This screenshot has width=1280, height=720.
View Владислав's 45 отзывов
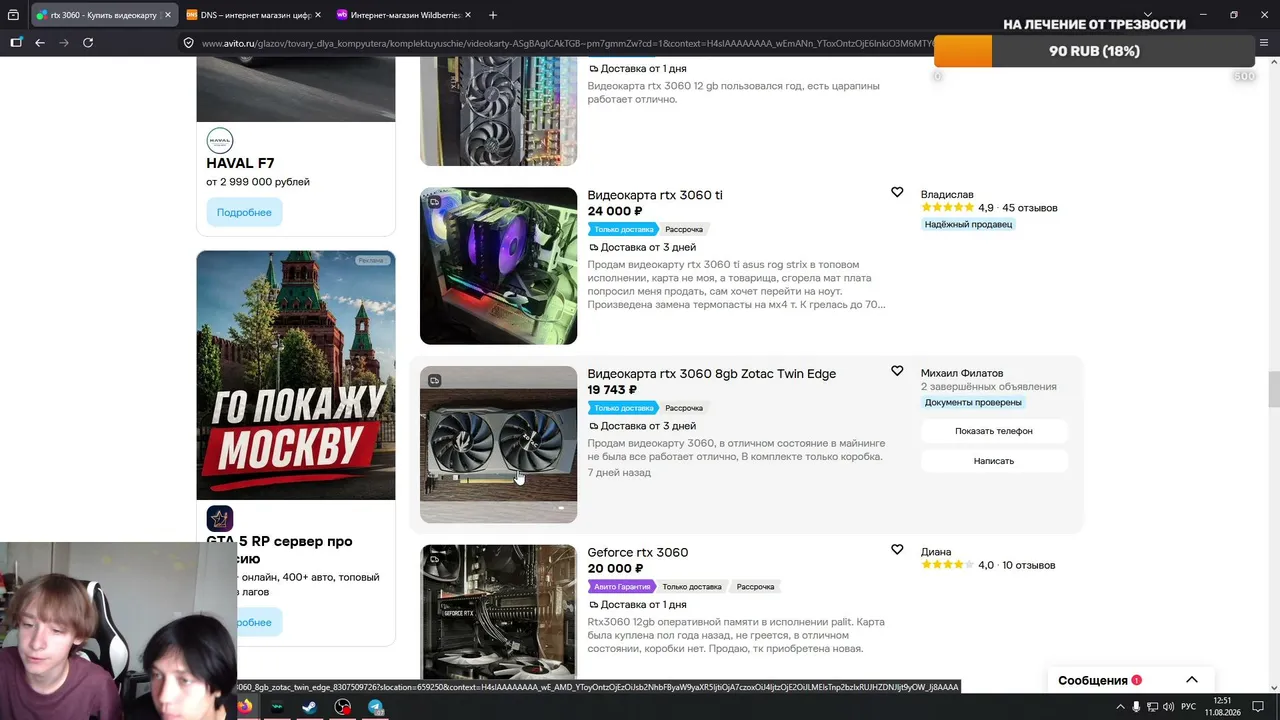(1030, 208)
